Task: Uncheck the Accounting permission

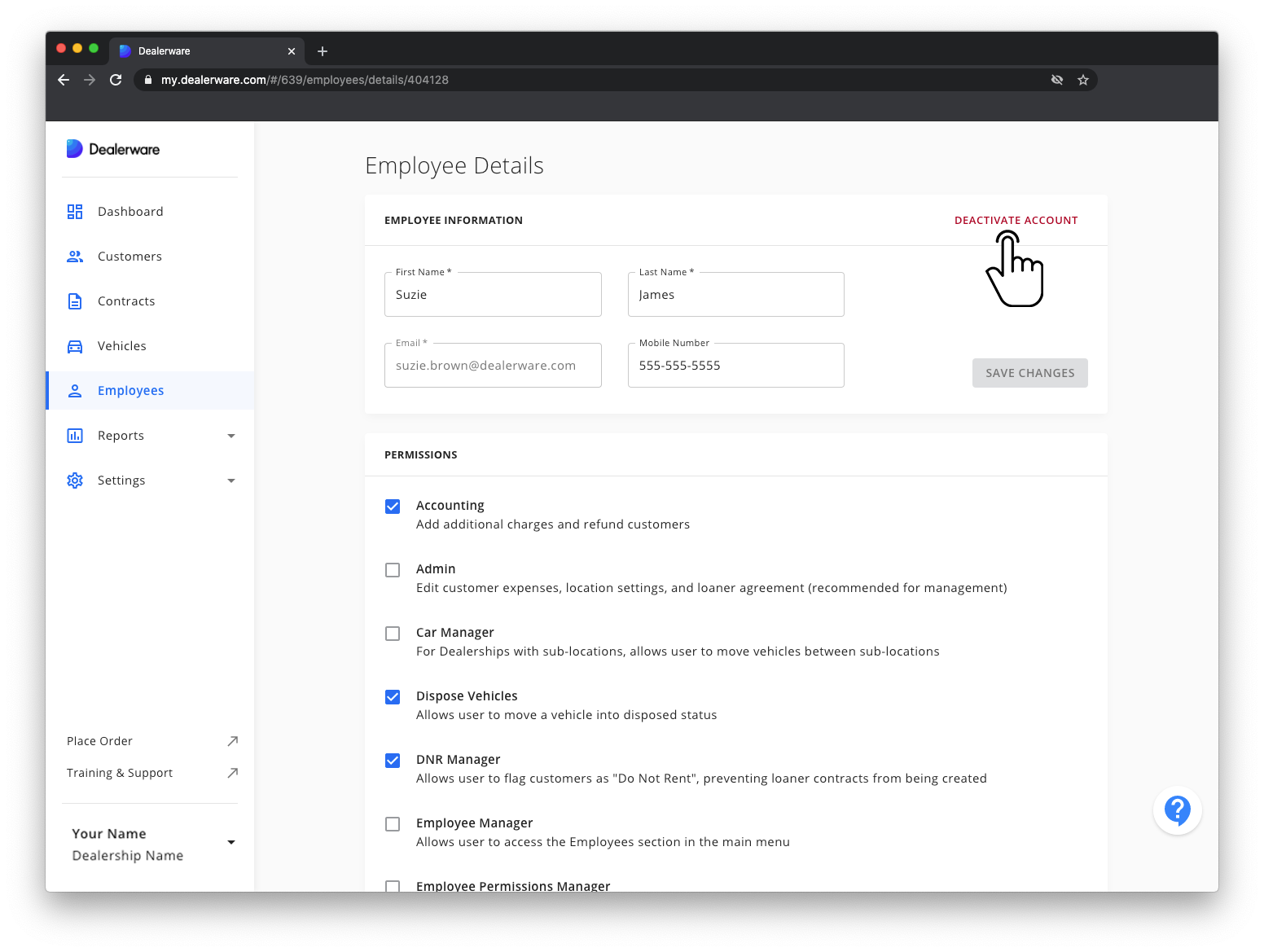Action: click(393, 506)
